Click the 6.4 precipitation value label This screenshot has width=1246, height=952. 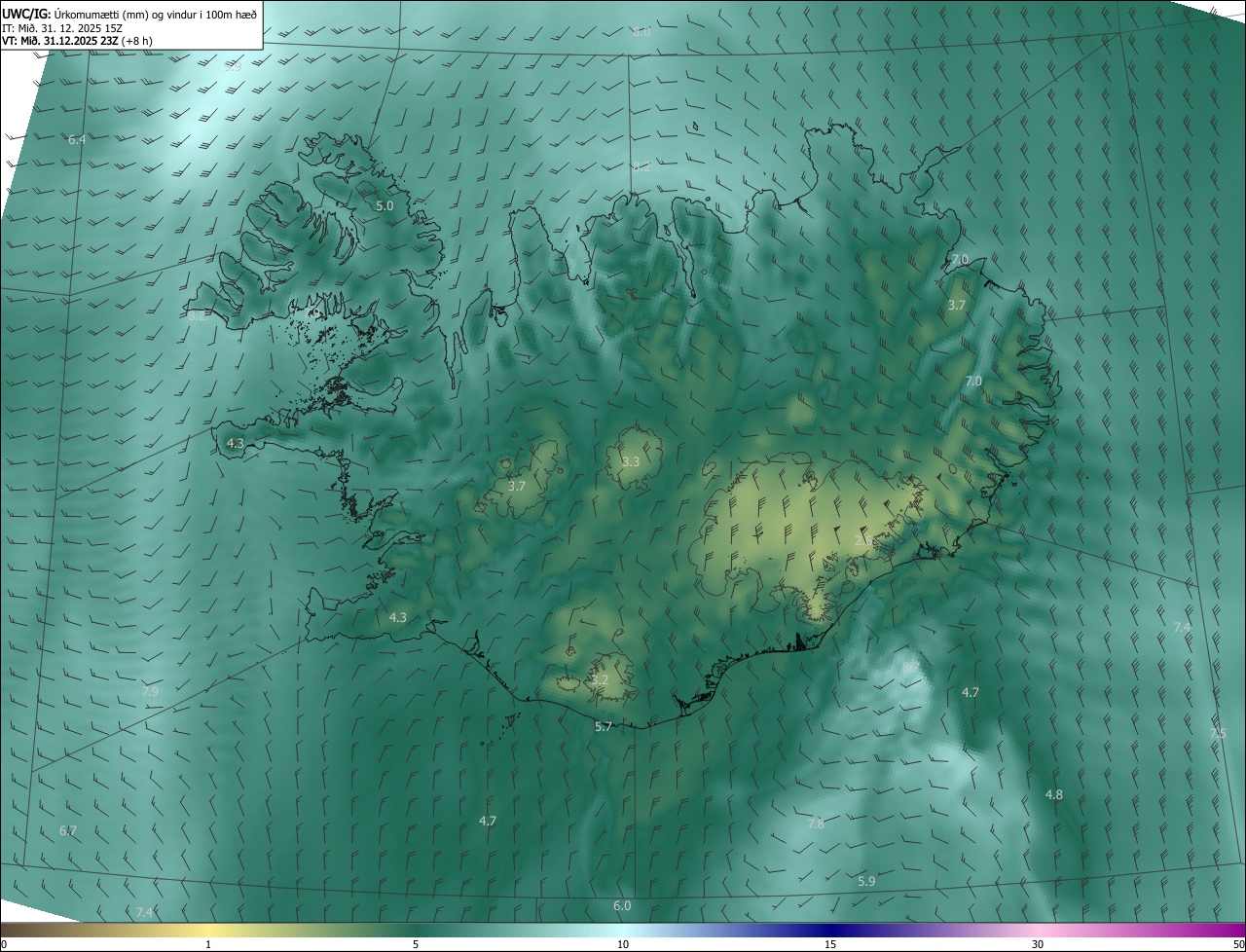tap(77, 140)
